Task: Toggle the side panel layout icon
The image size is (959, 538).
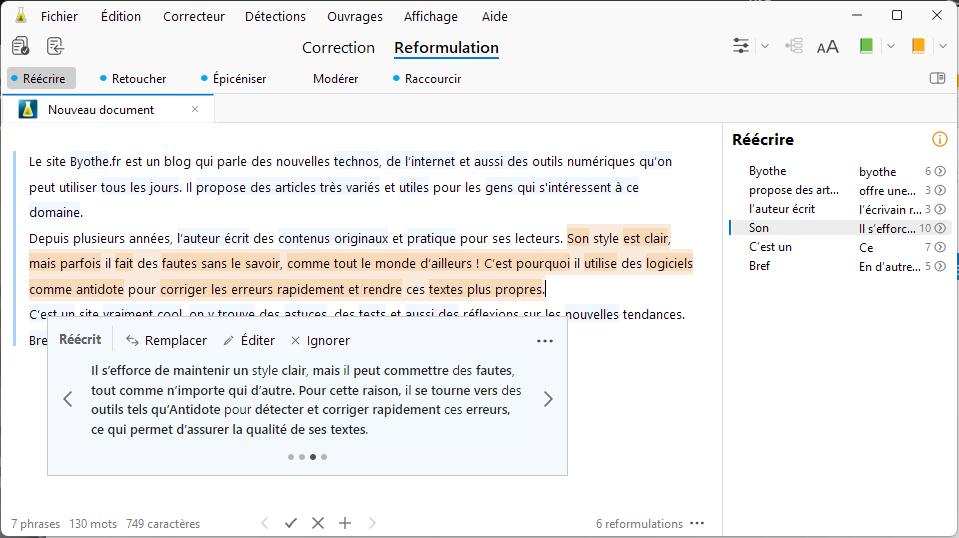Action: coord(937,78)
